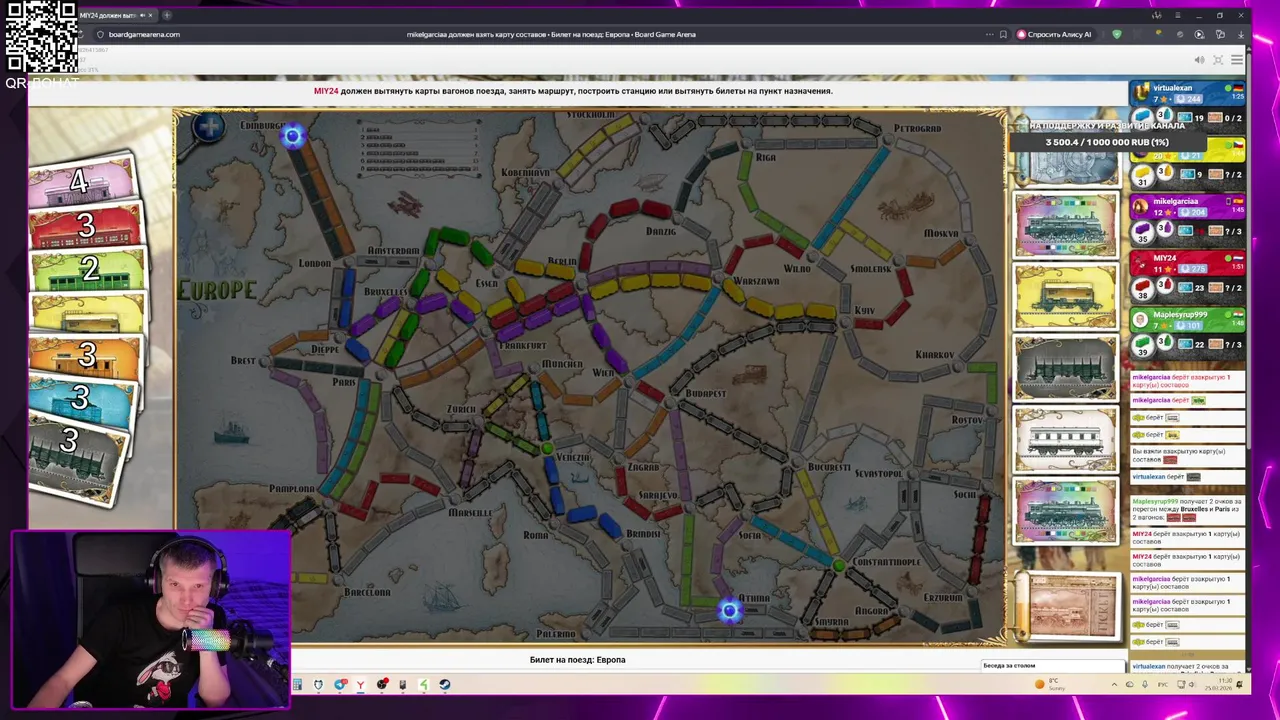Select the blue hand card with 3
1280x720 pixels.
tap(82, 399)
